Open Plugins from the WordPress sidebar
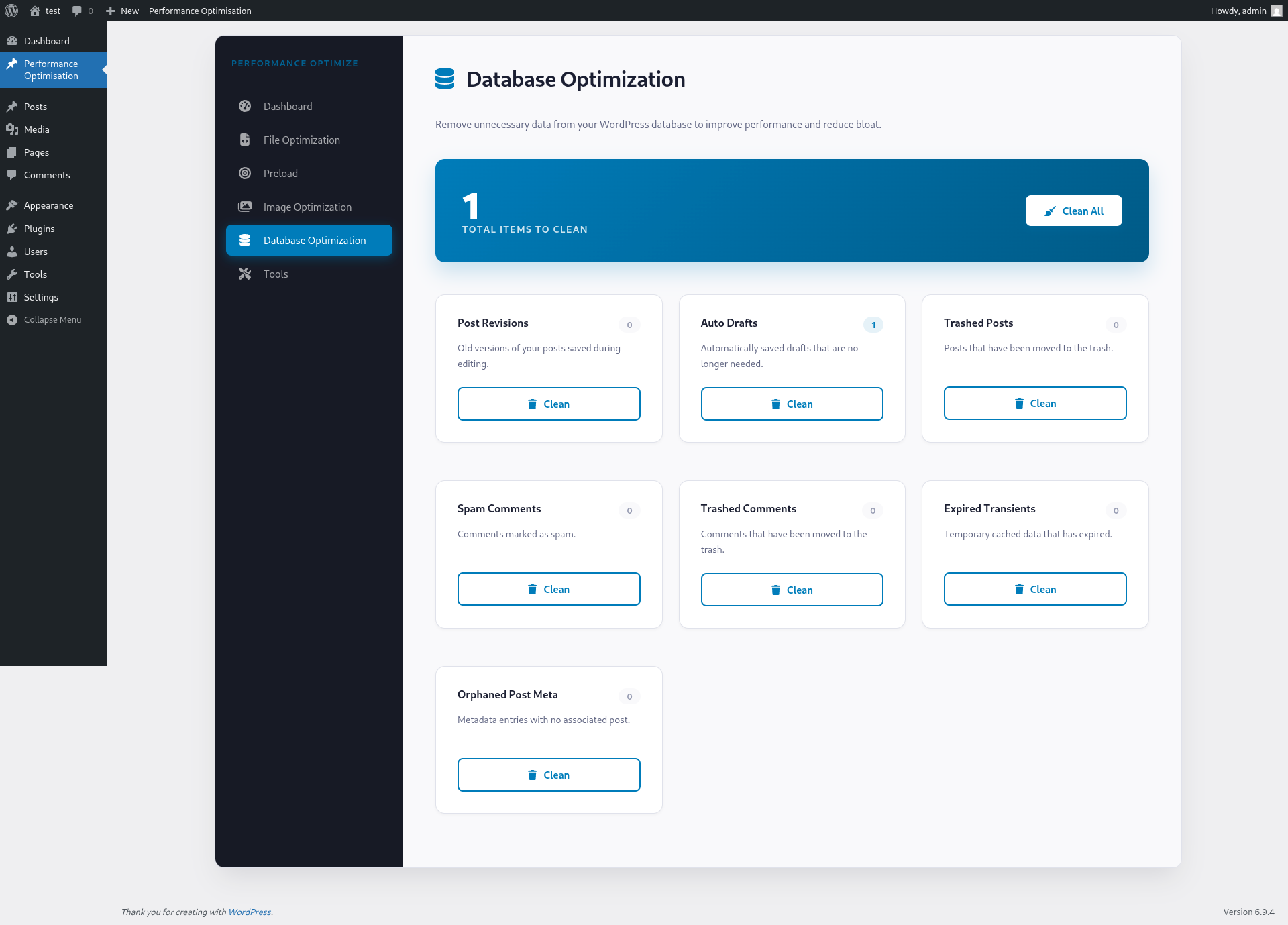The width and height of the screenshot is (1288, 925). 38,228
